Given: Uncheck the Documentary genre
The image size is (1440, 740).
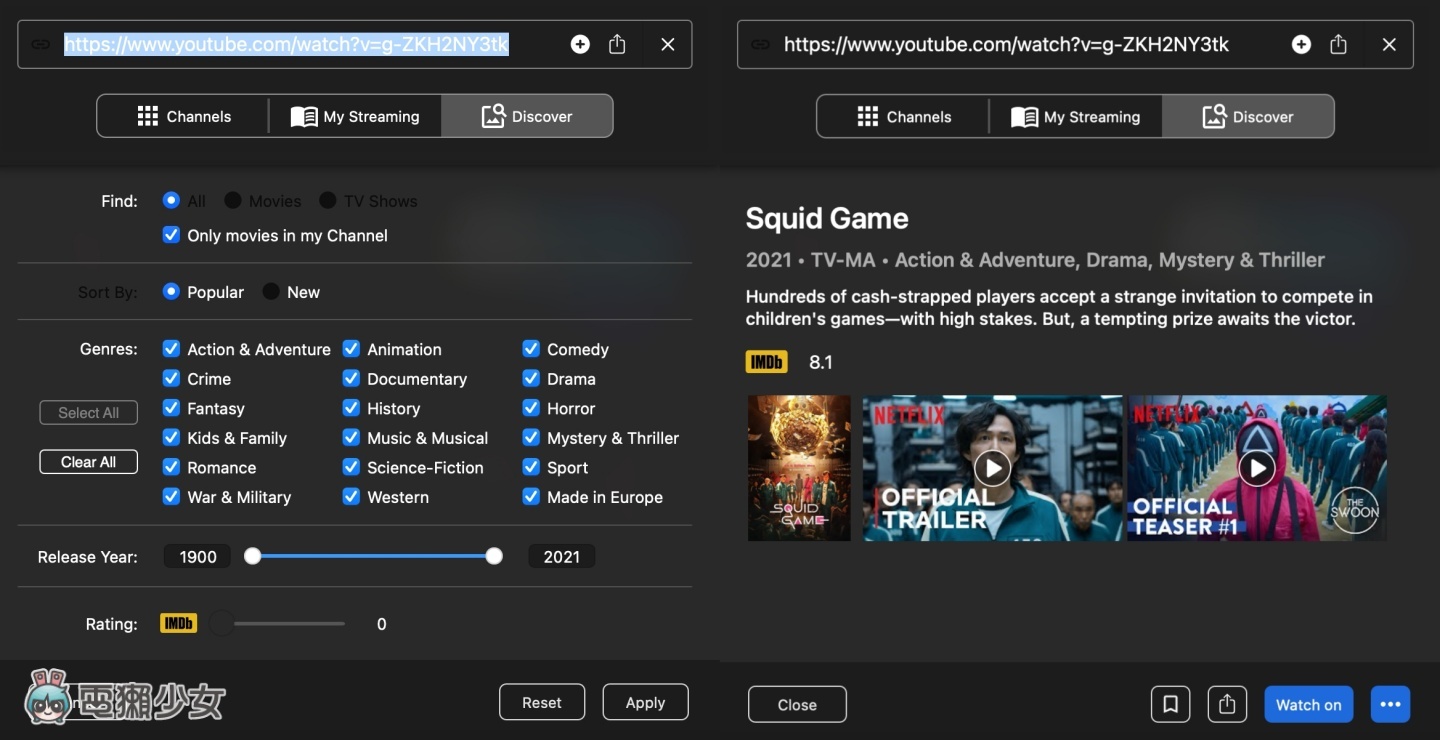Looking at the screenshot, I should click(351, 379).
